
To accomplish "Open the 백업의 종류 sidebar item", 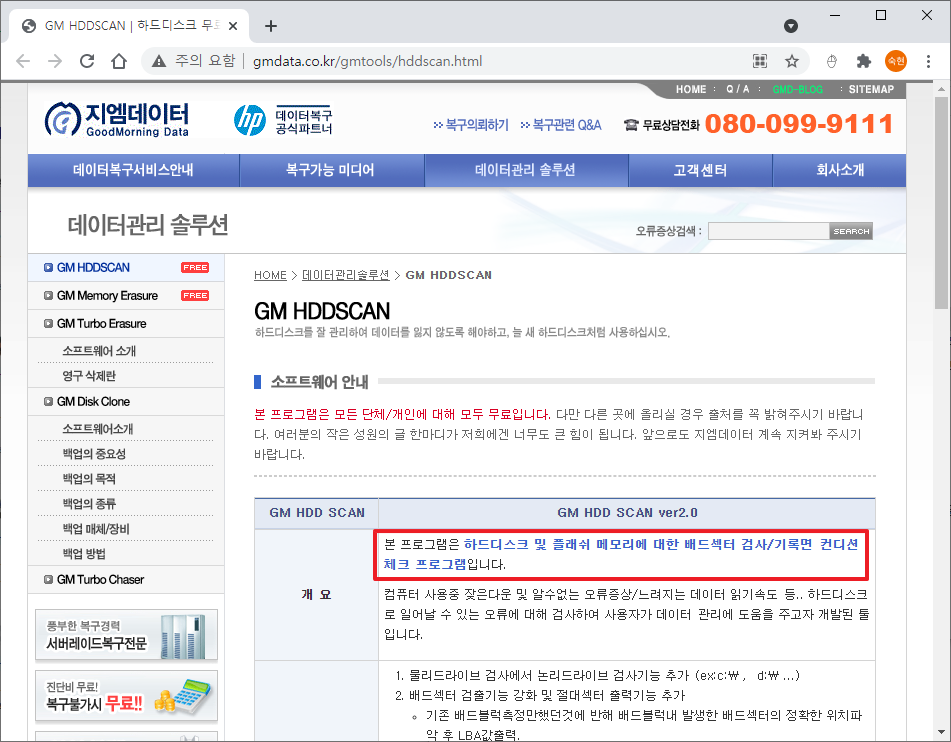I will point(89,504).
